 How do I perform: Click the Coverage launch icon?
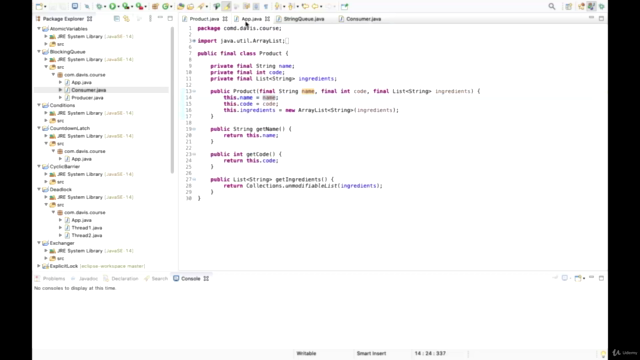coord(125,7)
